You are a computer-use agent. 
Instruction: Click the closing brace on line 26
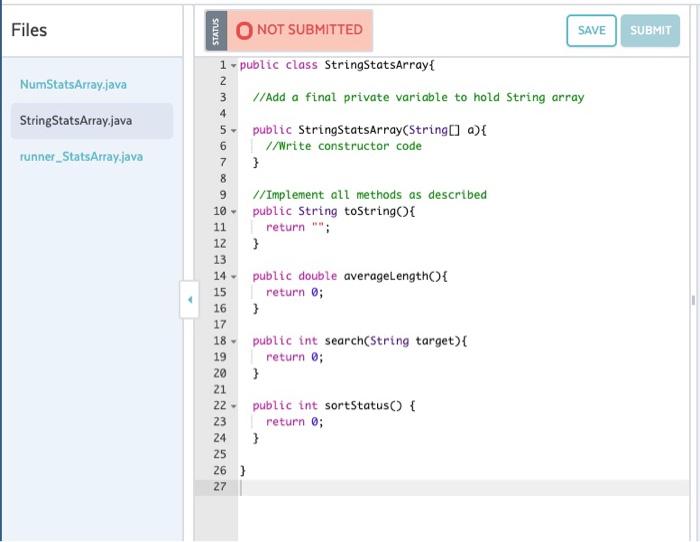pyautogui.click(x=243, y=471)
